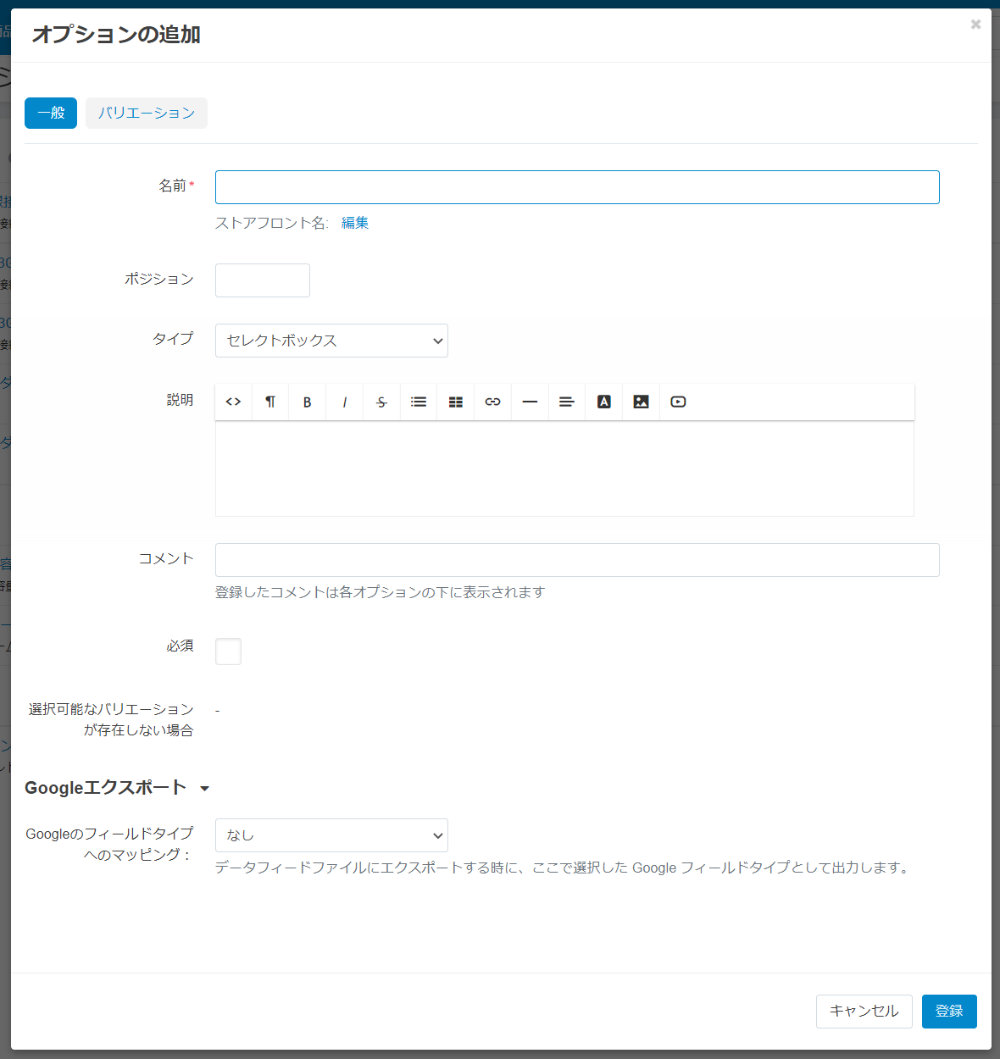Apply italic formatting in description editor

pyautogui.click(x=344, y=402)
